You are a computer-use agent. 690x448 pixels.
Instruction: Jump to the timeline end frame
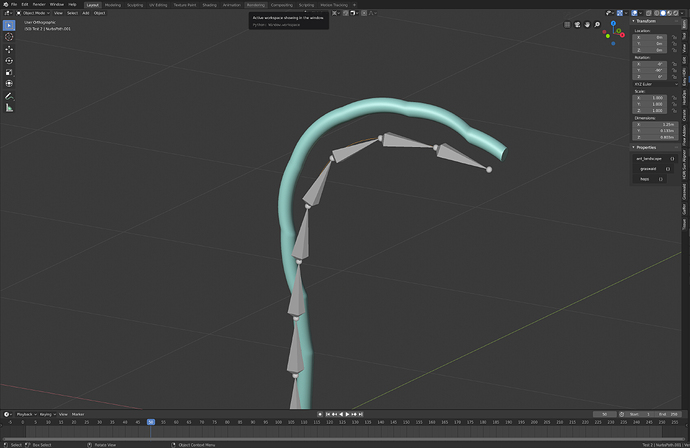[x=360, y=414]
